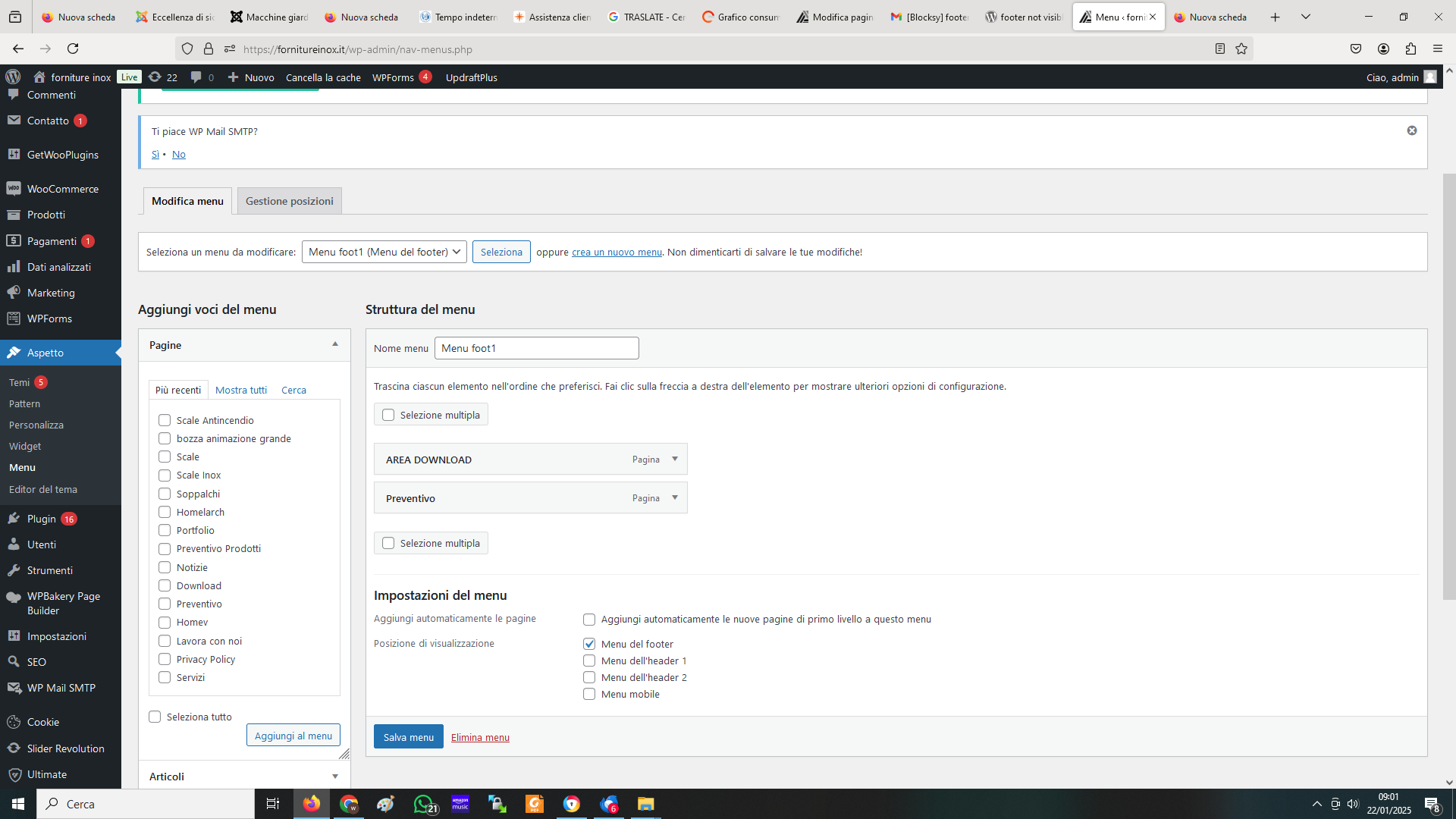This screenshot has height=819, width=1456.
Task: Toggle Seleziona tutto checkbox
Action: coord(155,717)
